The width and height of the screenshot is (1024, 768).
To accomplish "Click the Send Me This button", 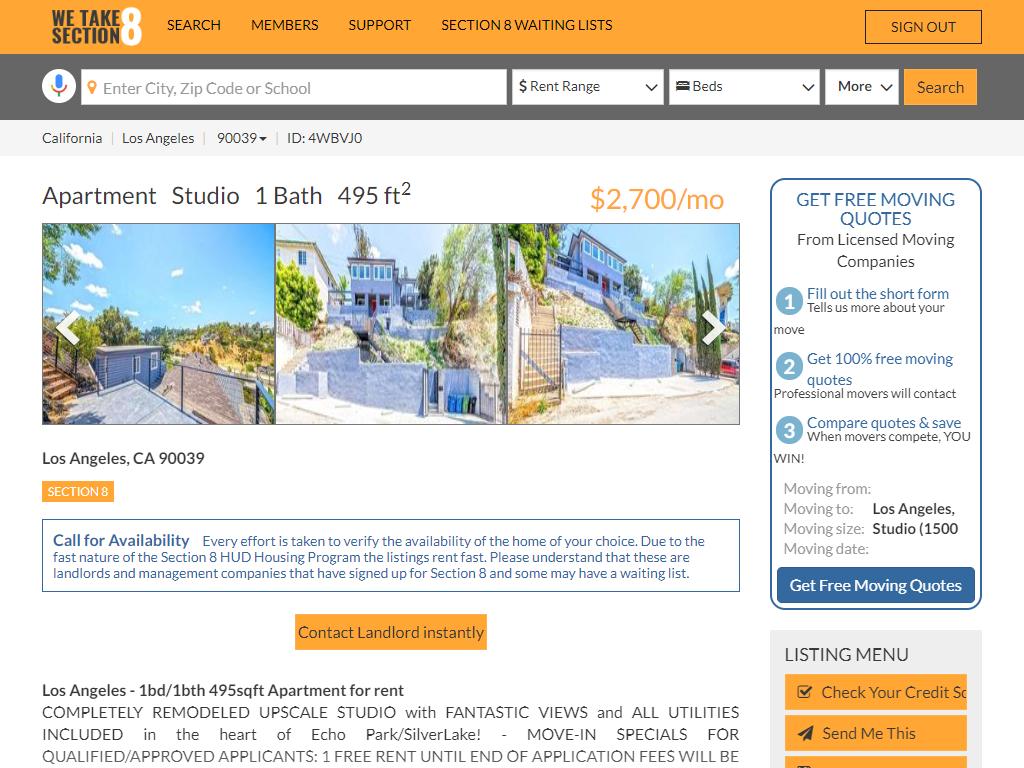I will (x=875, y=733).
